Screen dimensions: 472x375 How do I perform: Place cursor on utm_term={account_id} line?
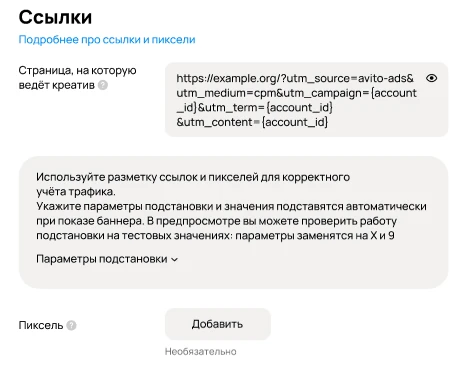[x=255, y=108]
